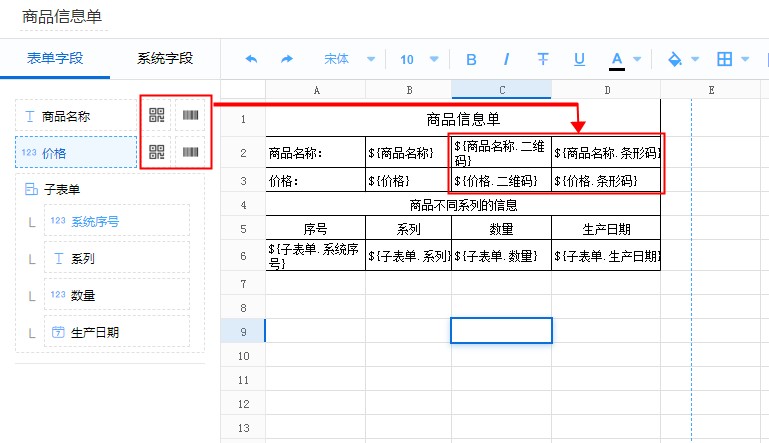The image size is (769, 443).
Task: Insert barcode for 商品名称 field
Action: 191,116
